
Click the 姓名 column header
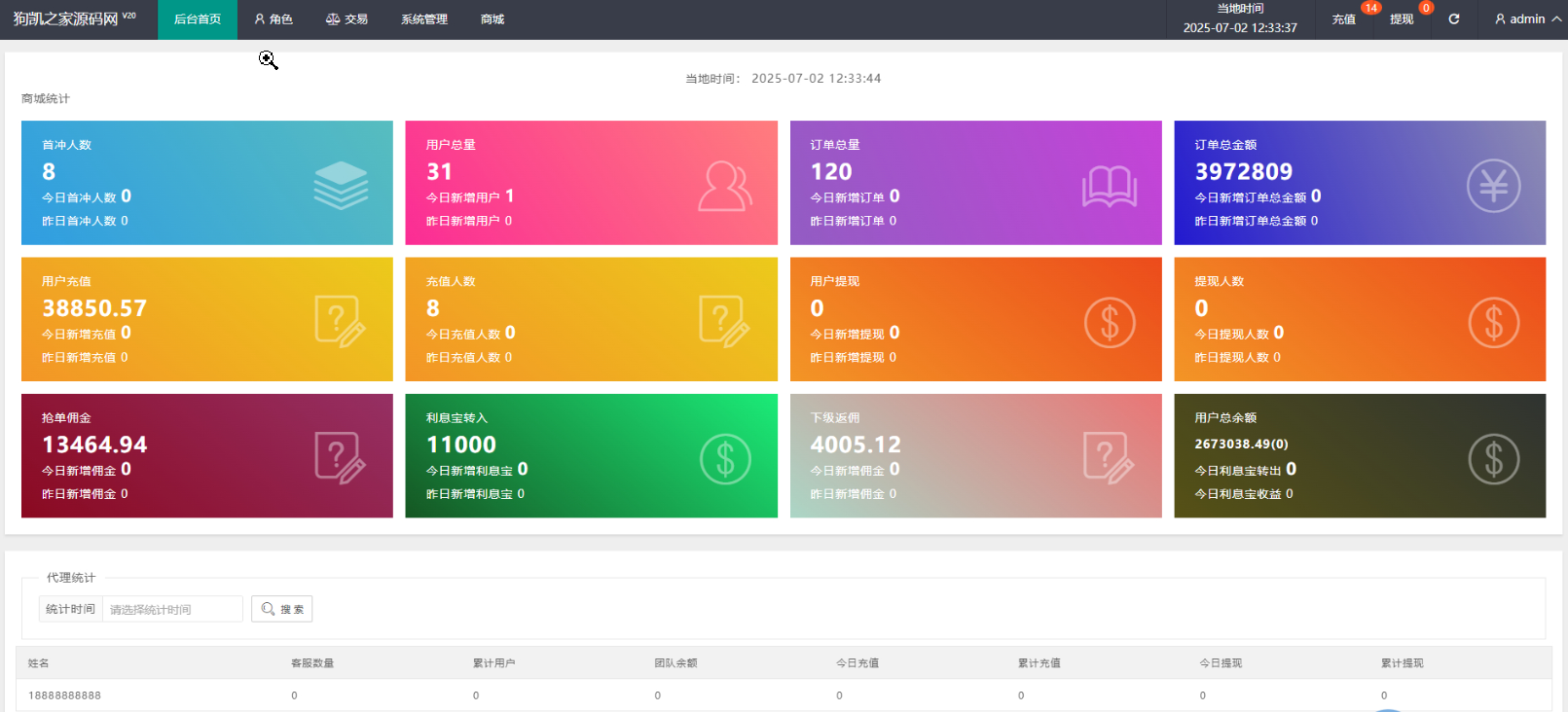pos(39,663)
